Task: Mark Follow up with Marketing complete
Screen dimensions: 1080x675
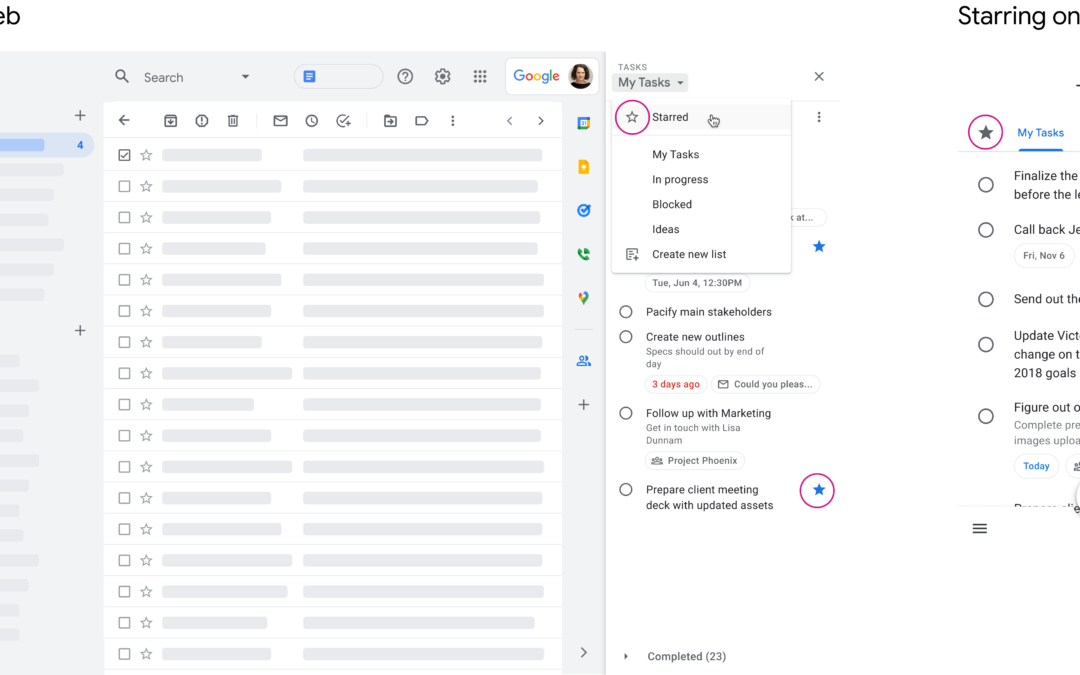Action: tap(625, 413)
